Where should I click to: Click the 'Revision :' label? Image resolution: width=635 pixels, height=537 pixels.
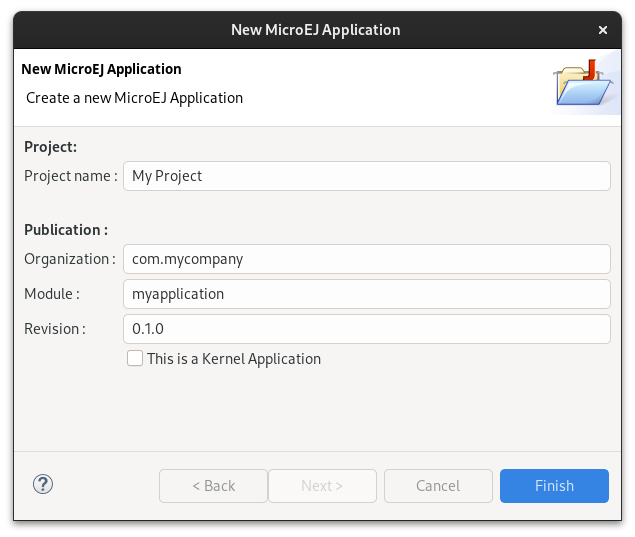pyautogui.click(x=55, y=329)
